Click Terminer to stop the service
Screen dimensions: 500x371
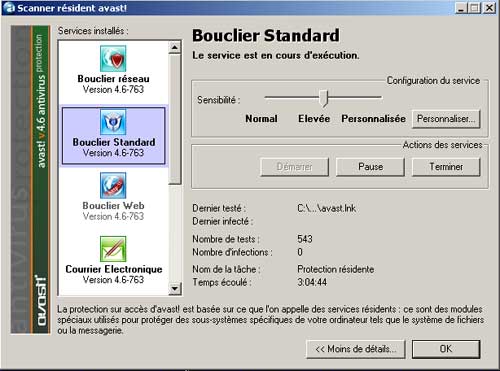click(x=446, y=167)
